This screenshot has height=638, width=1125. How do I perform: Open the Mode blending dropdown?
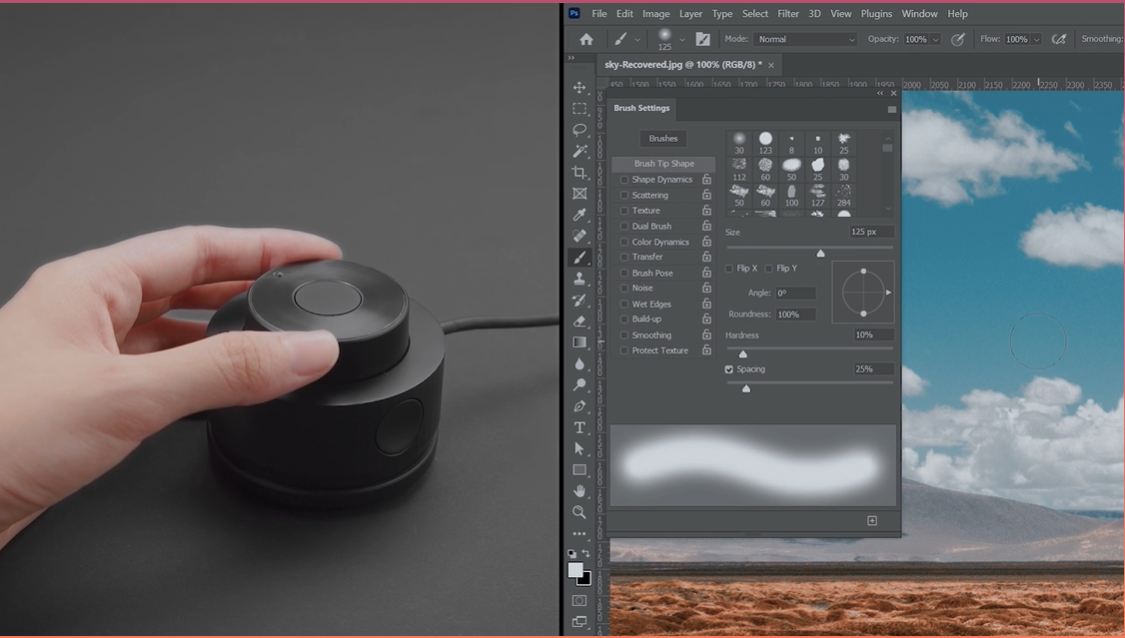coord(805,39)
